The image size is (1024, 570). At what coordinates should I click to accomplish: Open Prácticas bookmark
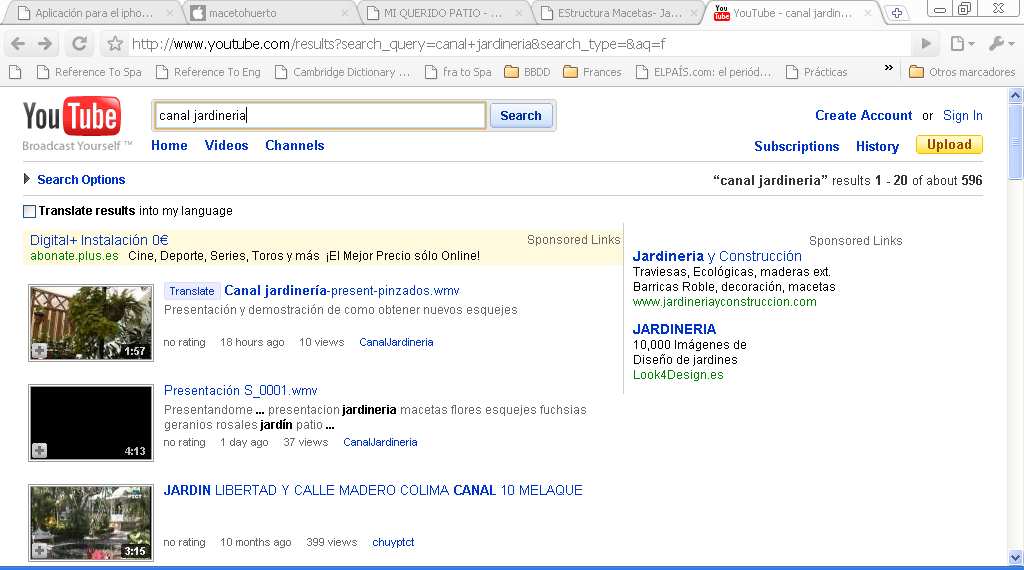(x=817, y=72)
